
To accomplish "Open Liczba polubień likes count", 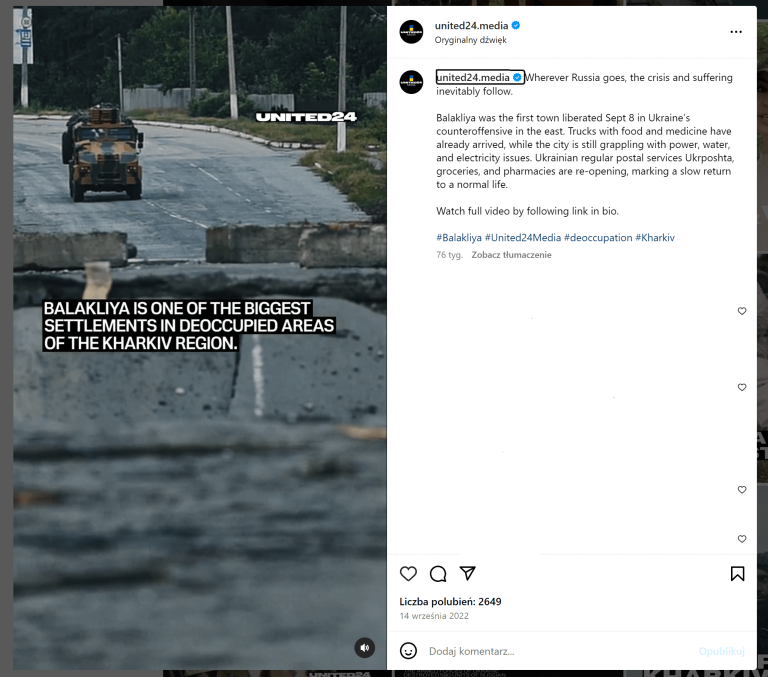I will 450,602.
